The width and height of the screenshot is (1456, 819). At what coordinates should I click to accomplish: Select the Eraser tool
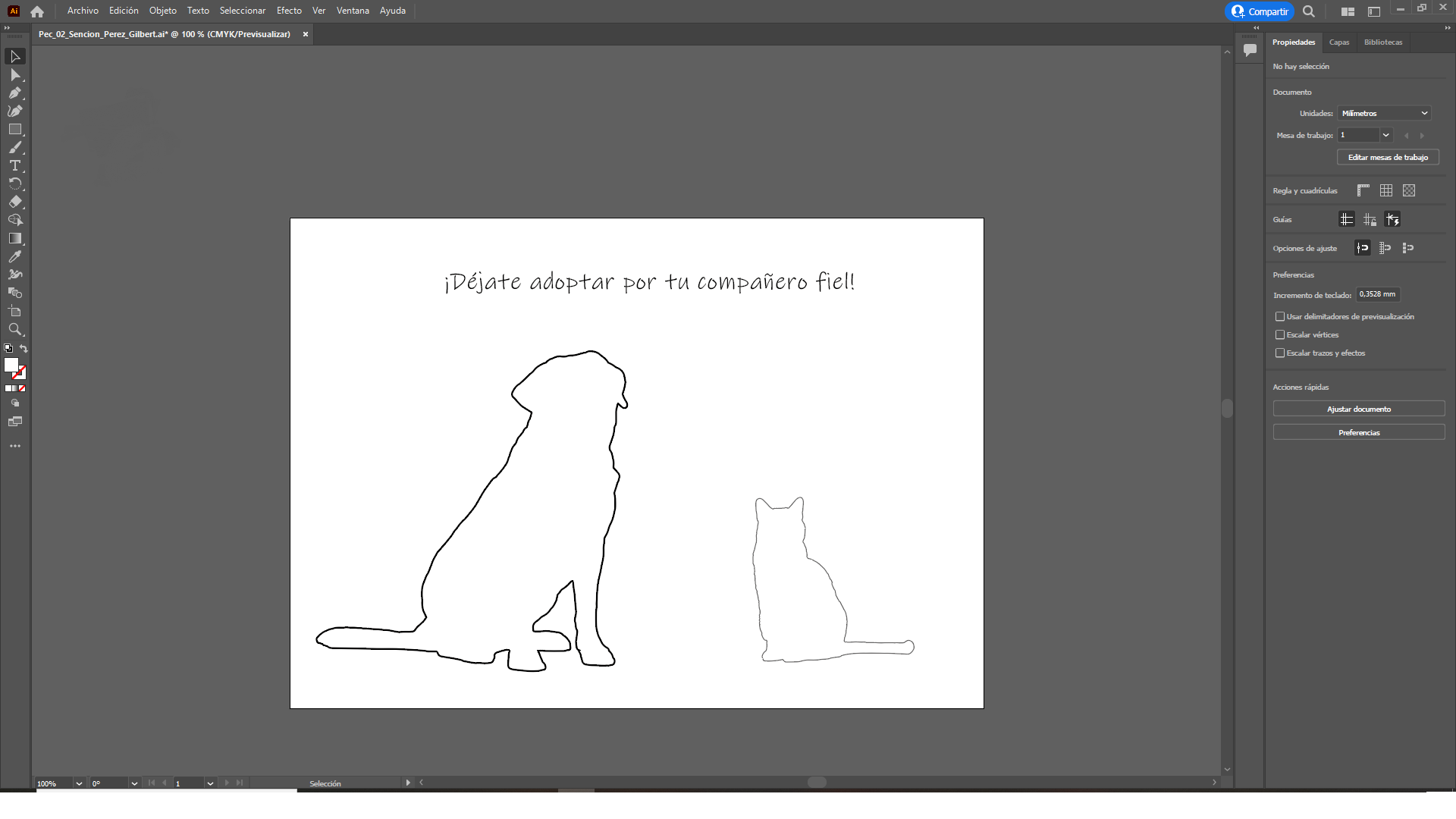tap(14, 202)
